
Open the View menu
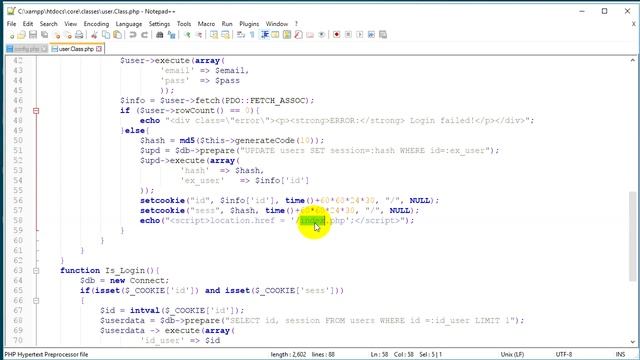[70, 24]
